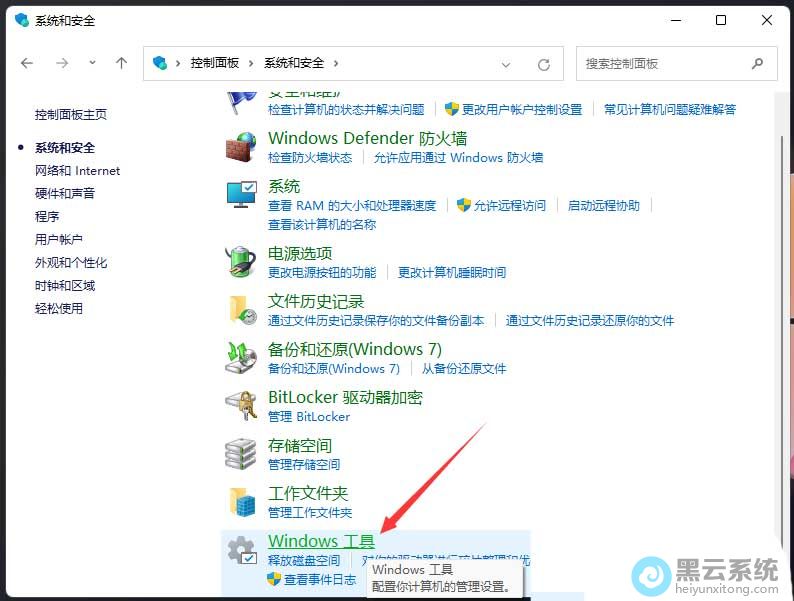Click the Power Options battery icon
The image size is (794, 601).
(241, 262)
